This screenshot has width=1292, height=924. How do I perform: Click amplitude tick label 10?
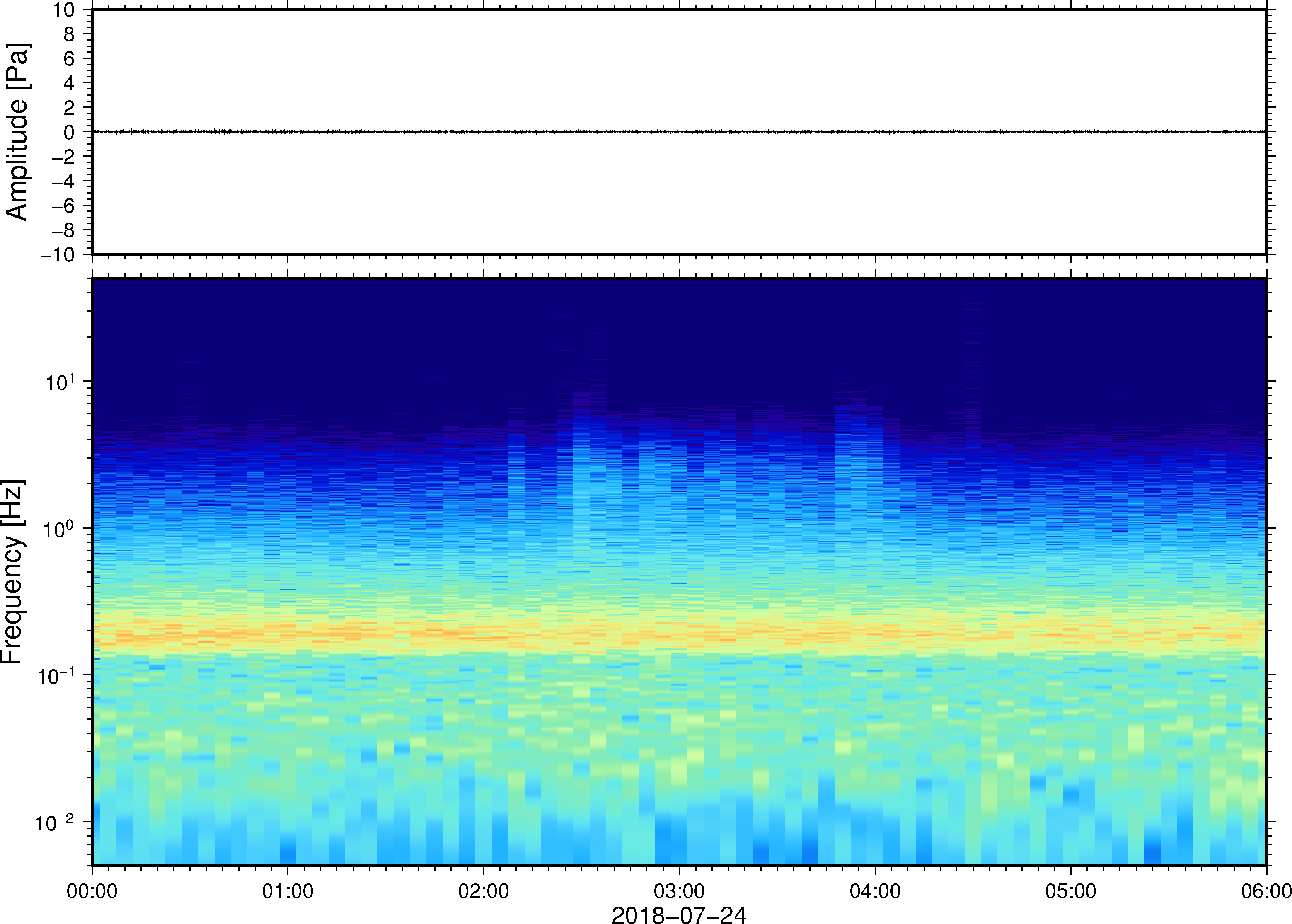(x=64, y=10)
